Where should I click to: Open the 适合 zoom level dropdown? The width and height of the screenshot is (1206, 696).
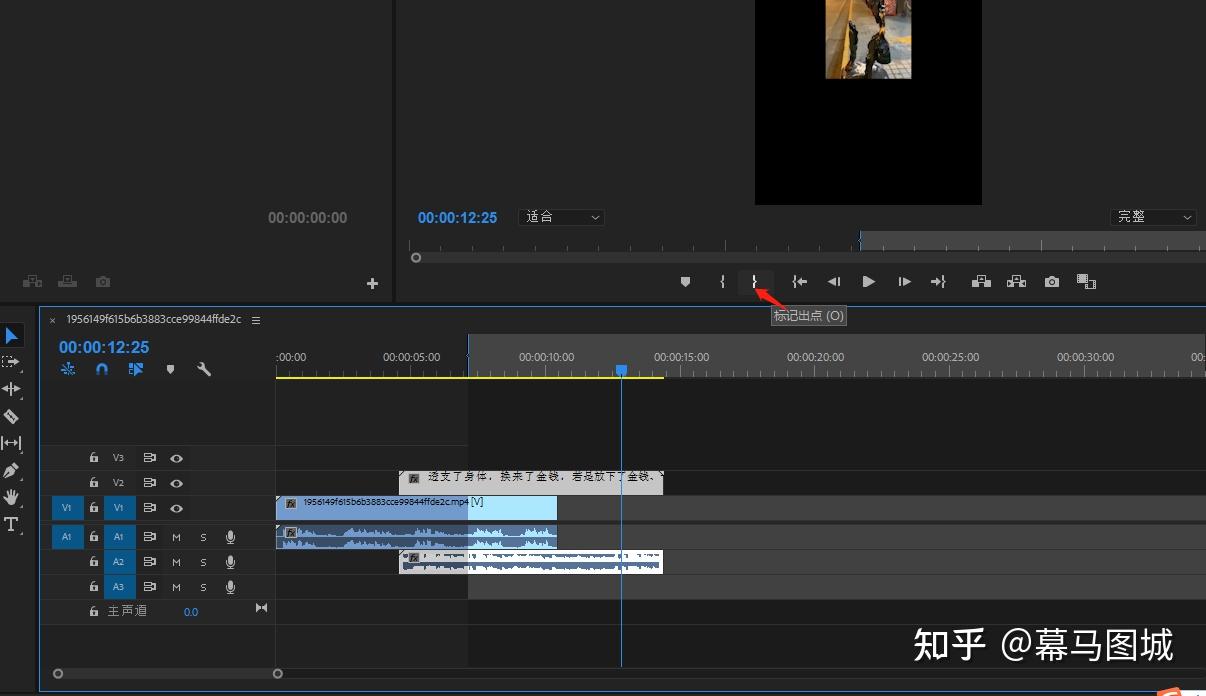coord(561,217)
